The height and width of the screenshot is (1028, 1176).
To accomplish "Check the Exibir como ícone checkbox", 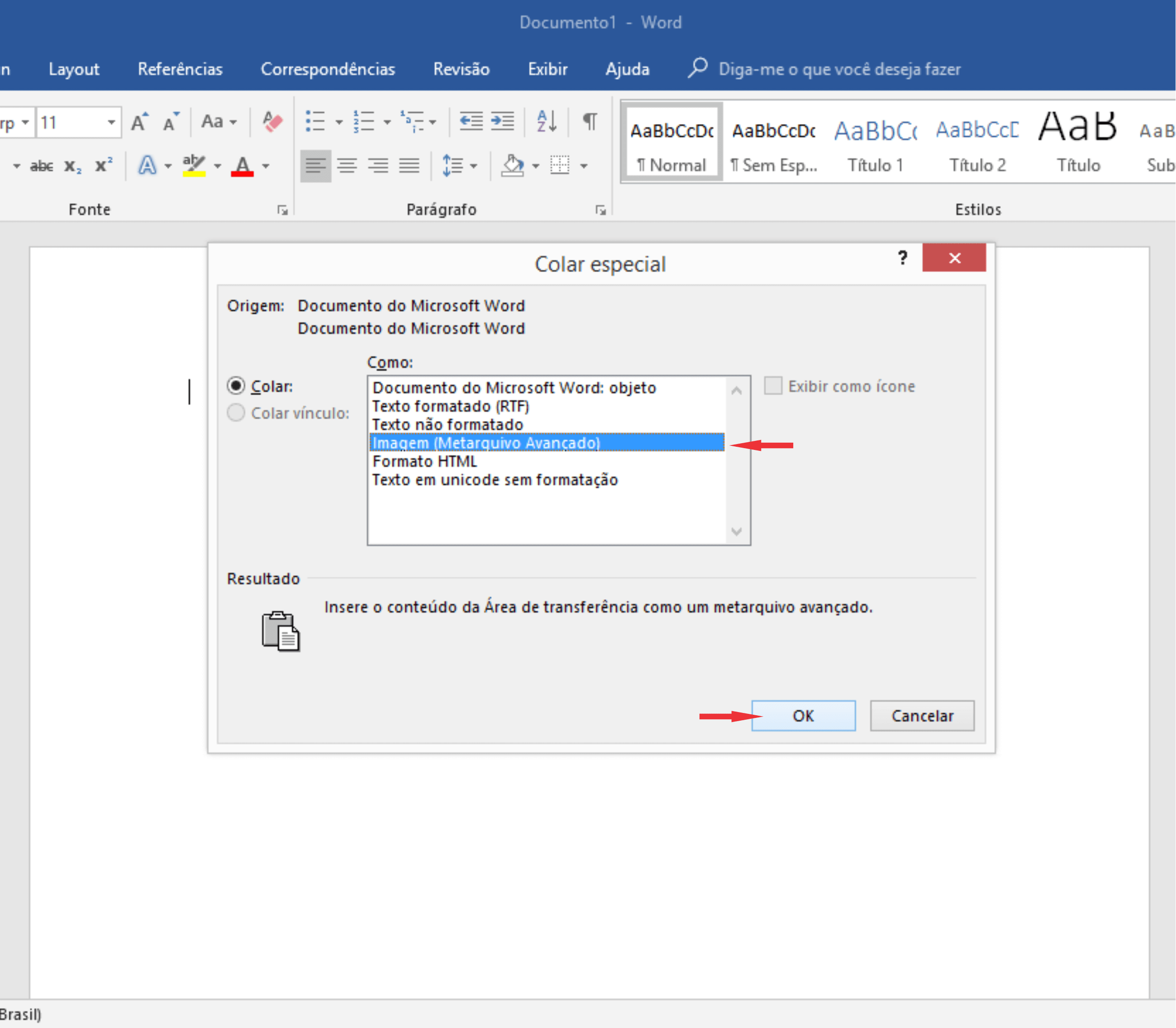I will pyautogui.click(x=772, y=386).
